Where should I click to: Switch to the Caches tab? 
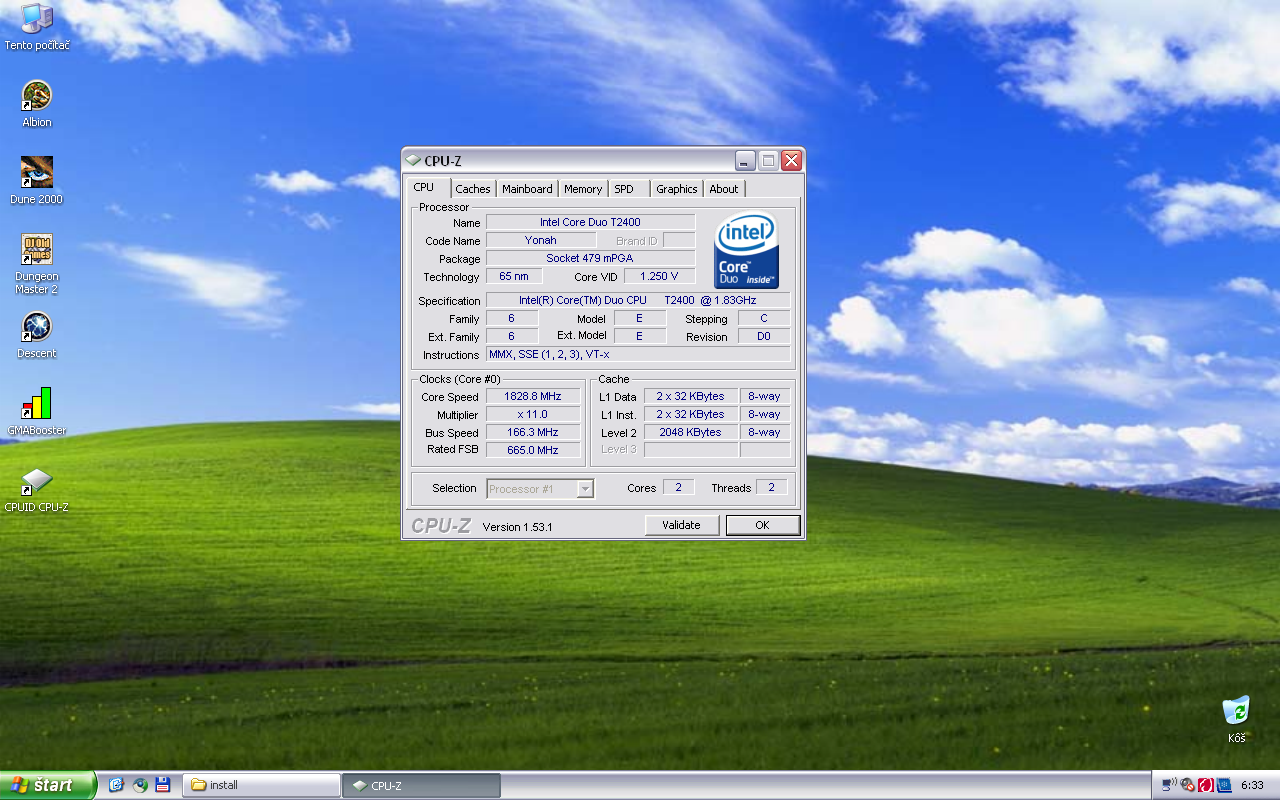(473, 189)
